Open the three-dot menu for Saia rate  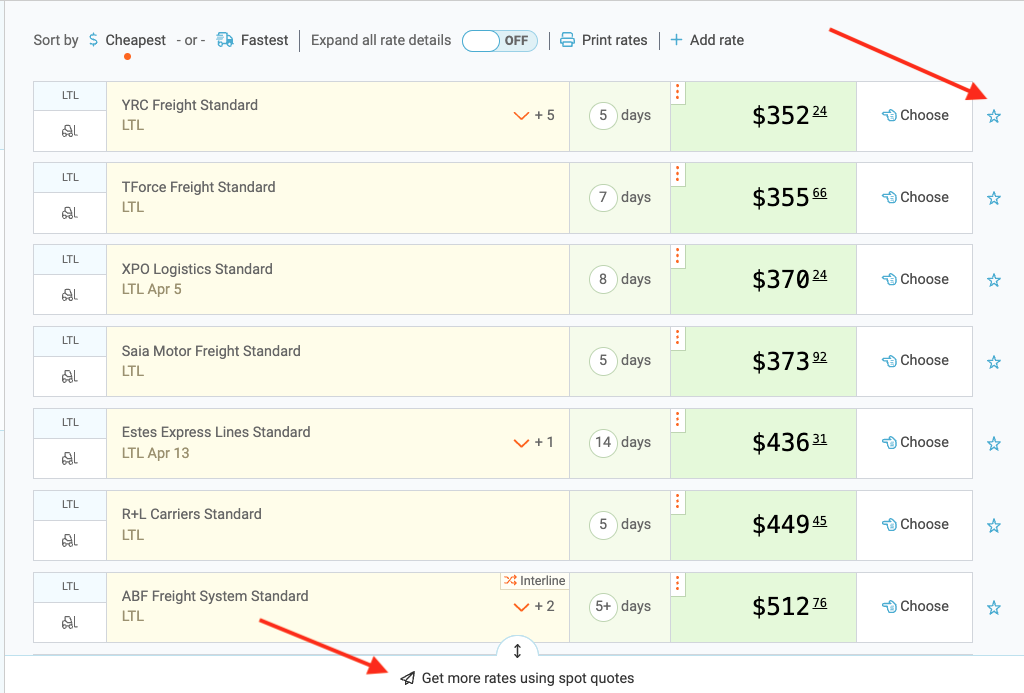coord(678,338)
